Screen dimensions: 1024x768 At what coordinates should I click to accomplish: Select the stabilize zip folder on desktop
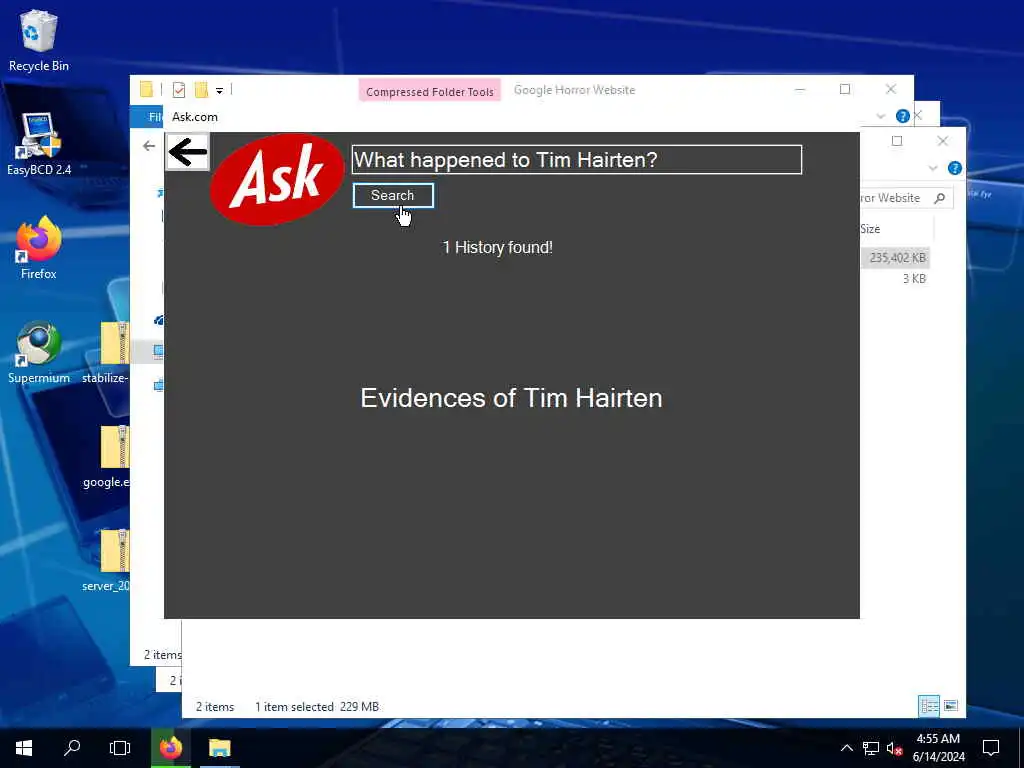click(106, 353)
